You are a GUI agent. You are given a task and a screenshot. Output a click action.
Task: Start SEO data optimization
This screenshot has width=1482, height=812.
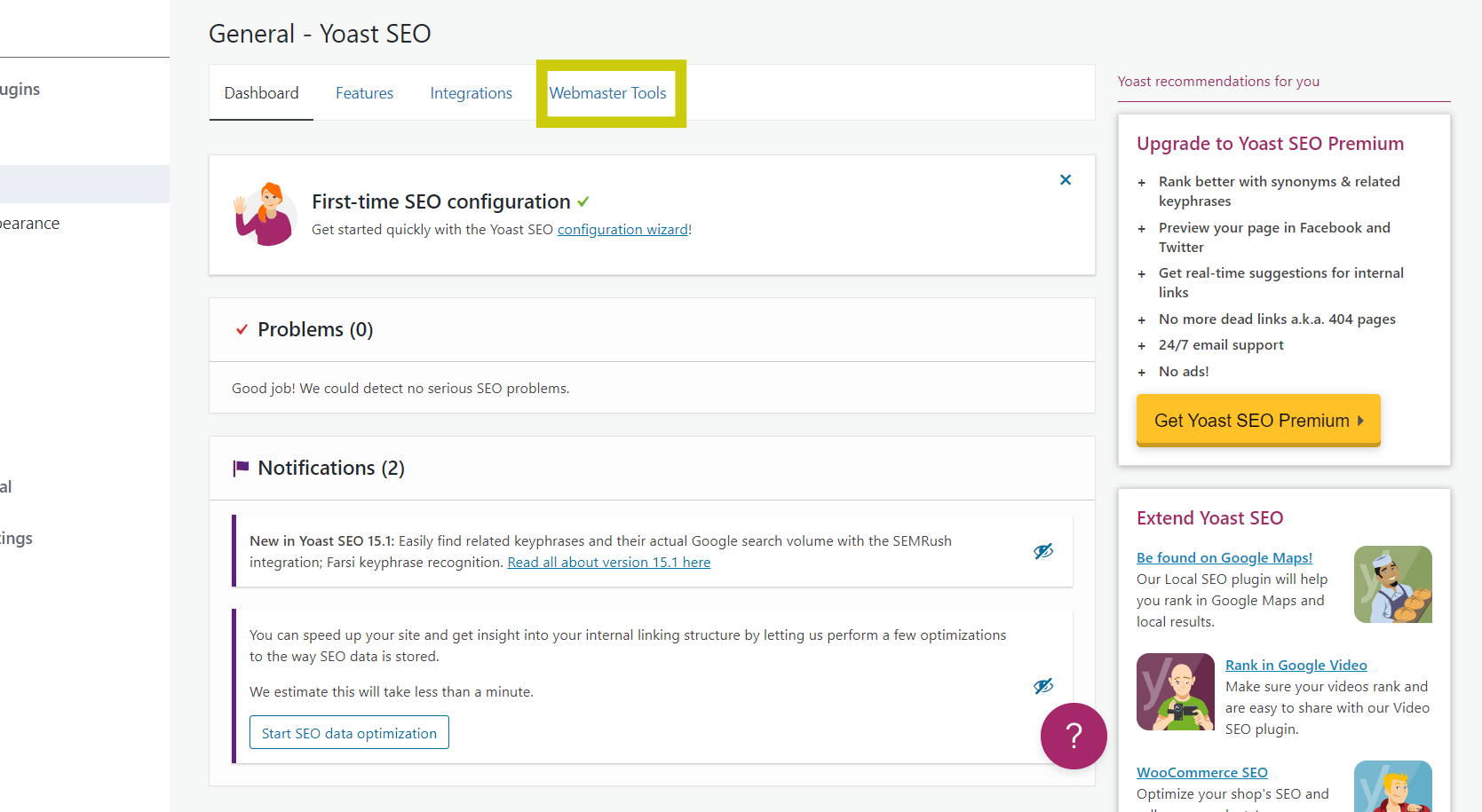tap(349, 732)
